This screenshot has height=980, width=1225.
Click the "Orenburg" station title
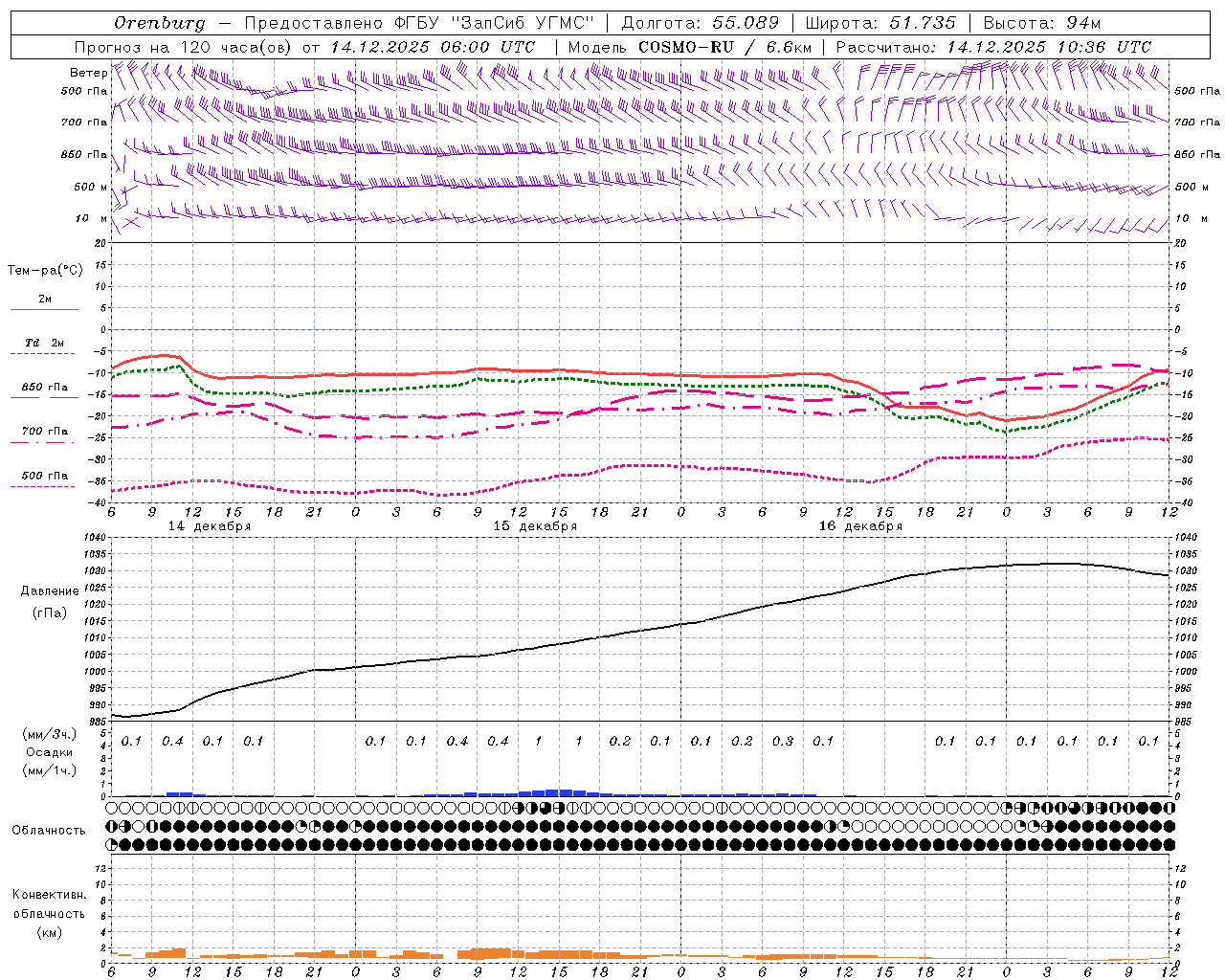pyautogui.click(x=159, y=23)
